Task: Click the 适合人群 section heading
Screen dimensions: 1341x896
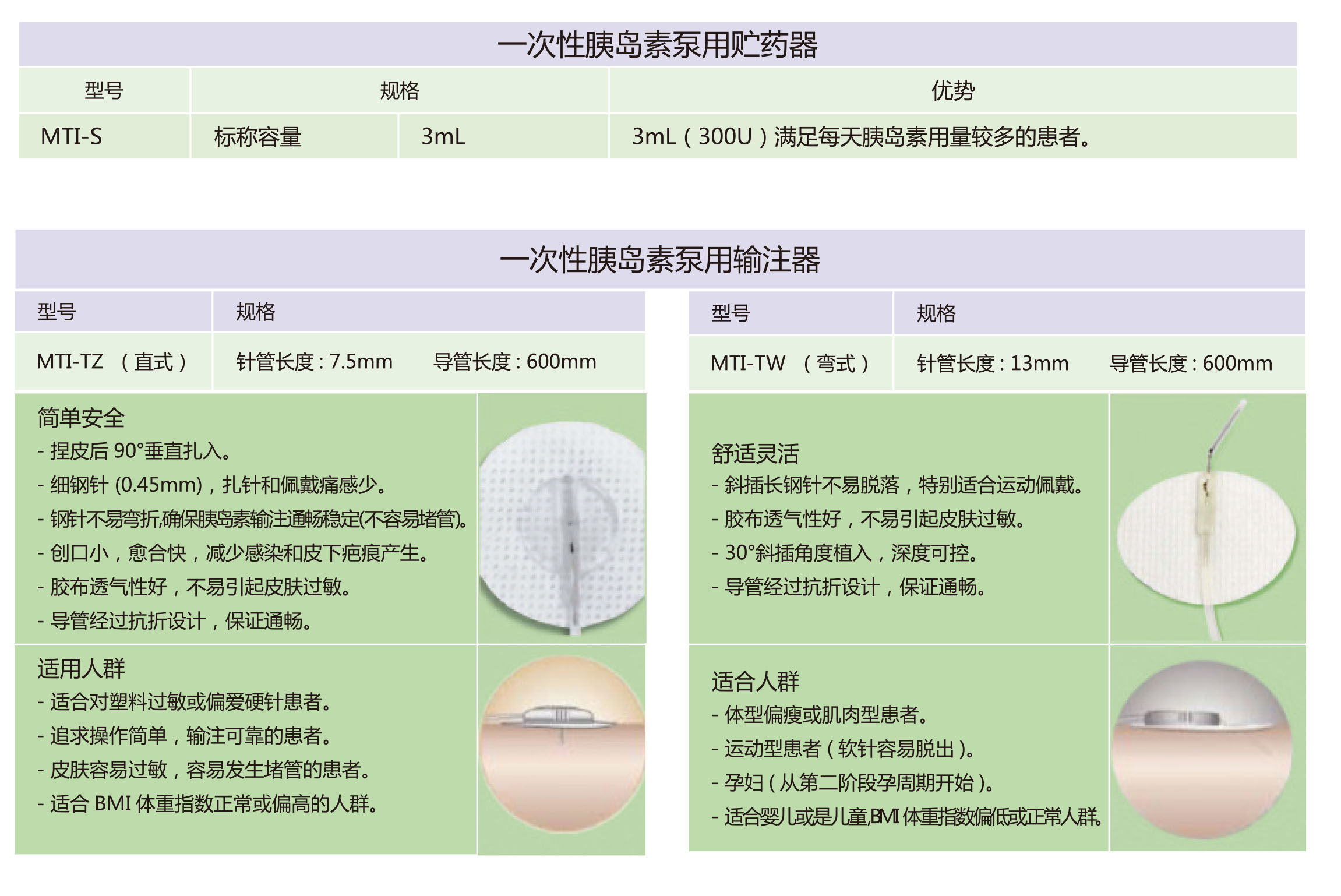Action: [x=755, y=681]
